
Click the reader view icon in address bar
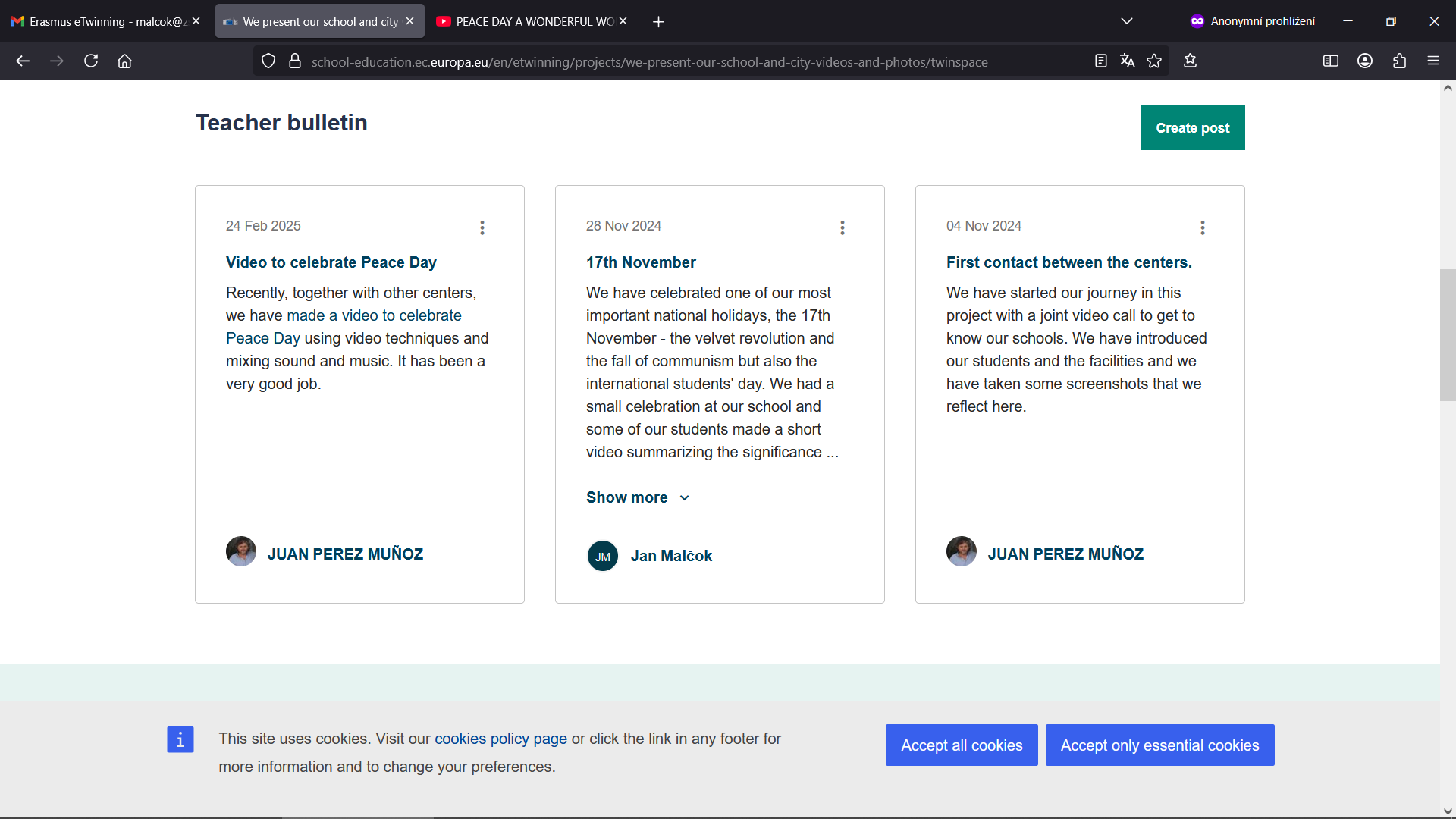(x=1101, y=61)
